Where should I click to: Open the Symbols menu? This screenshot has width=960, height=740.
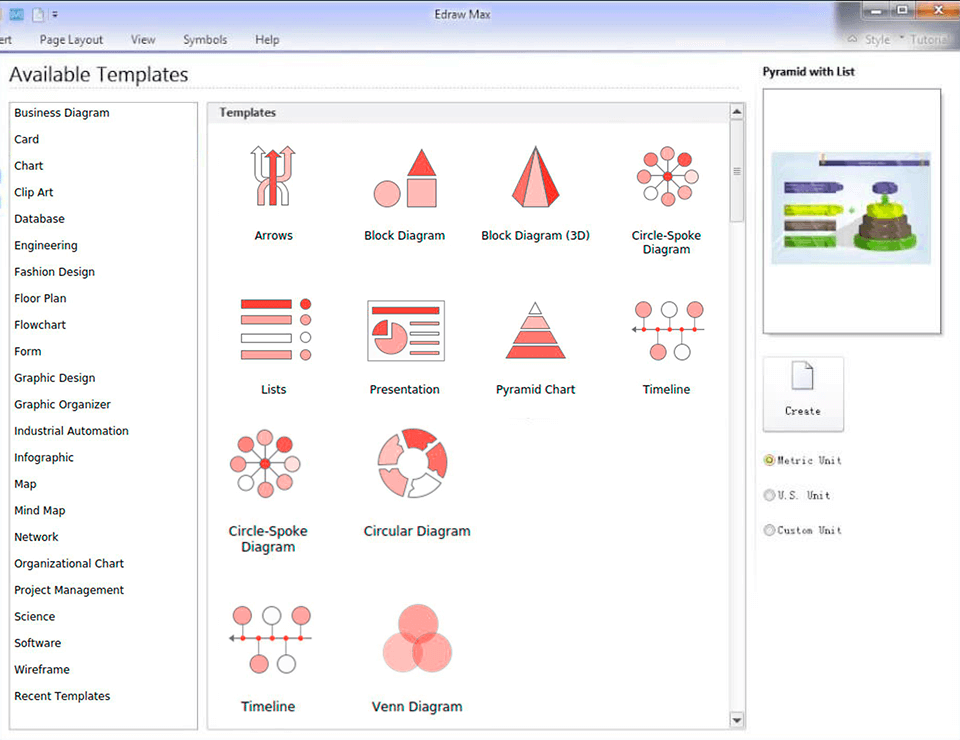coord(205,39)
